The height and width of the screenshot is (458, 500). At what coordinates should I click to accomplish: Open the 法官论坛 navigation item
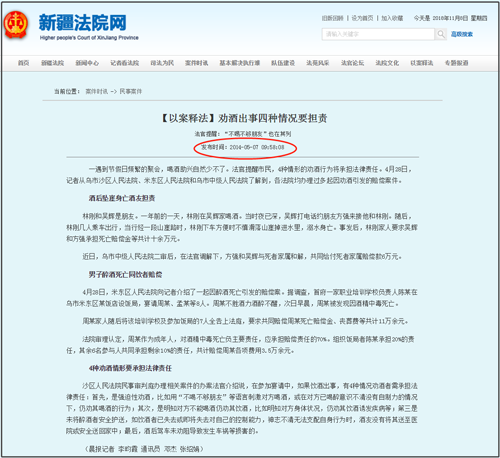352,63
